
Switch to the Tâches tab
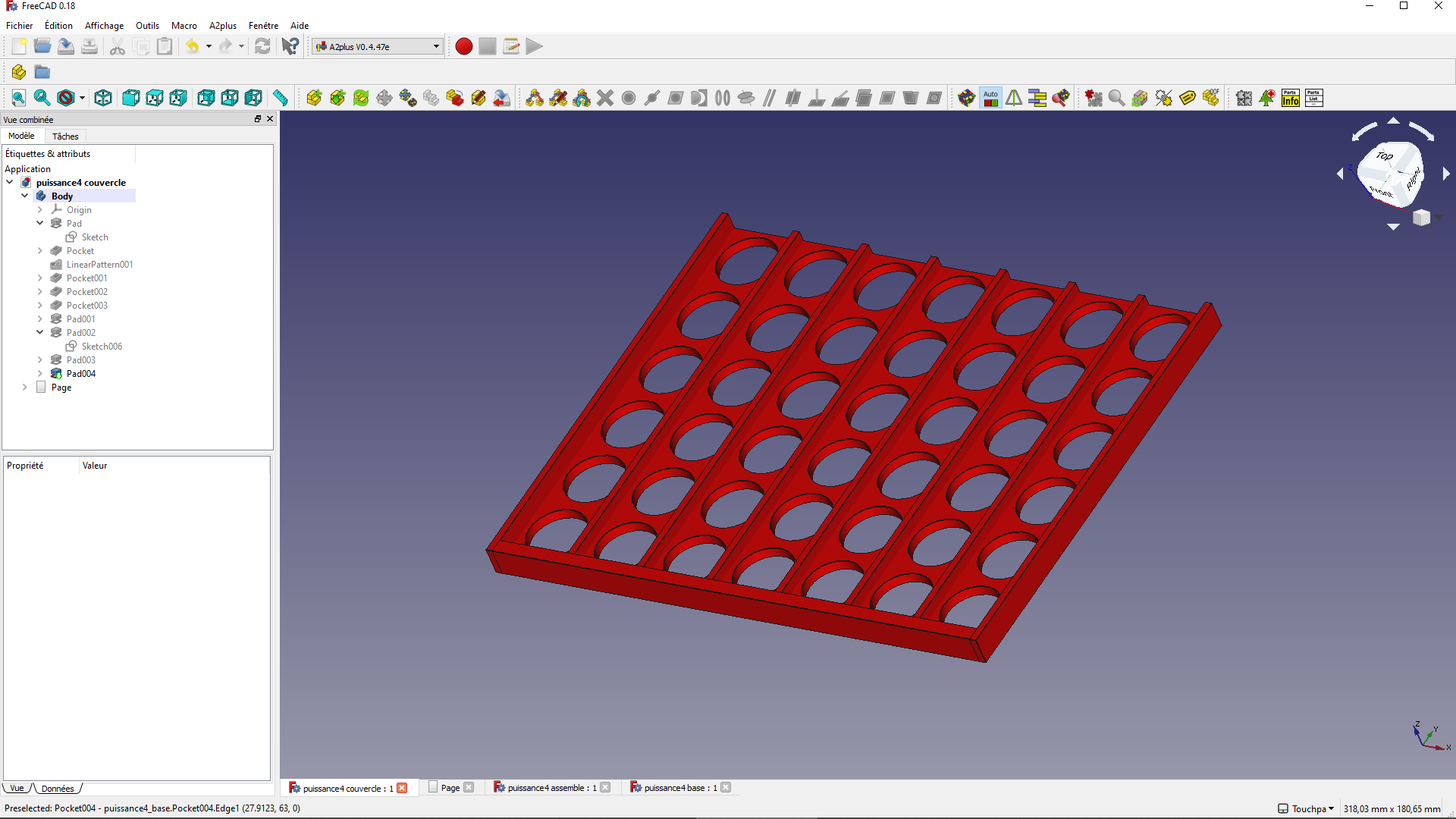(x=65, y=136)
